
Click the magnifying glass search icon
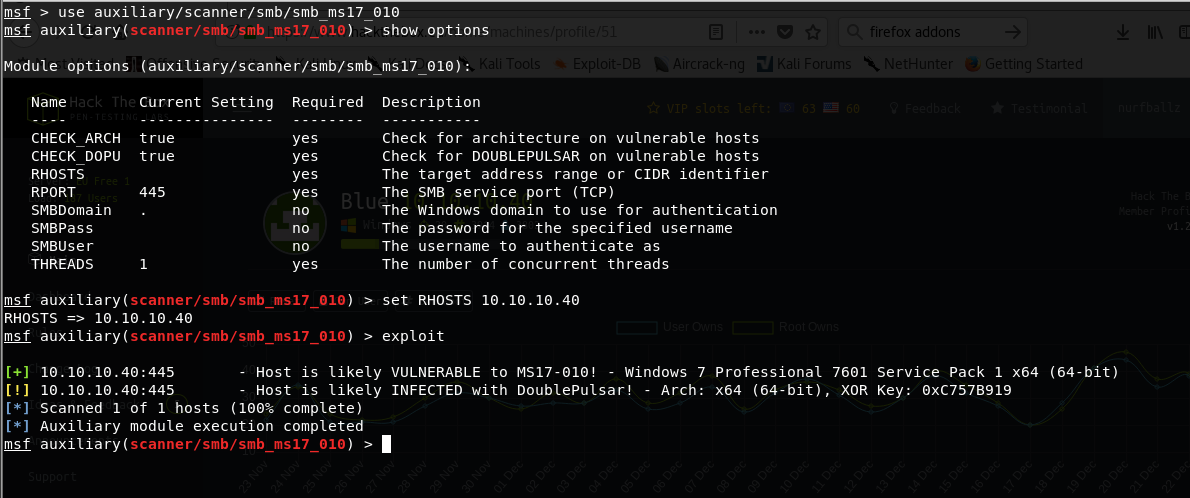[855, 31]
